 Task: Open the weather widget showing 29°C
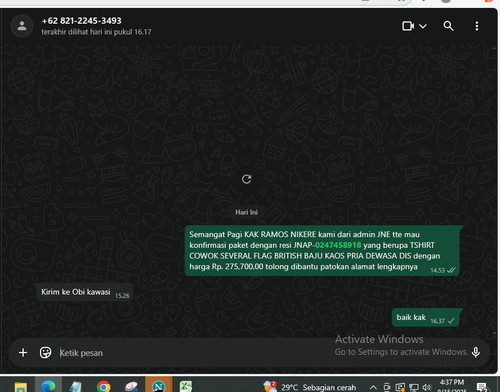pyautogui.click(x=310, y=387)
